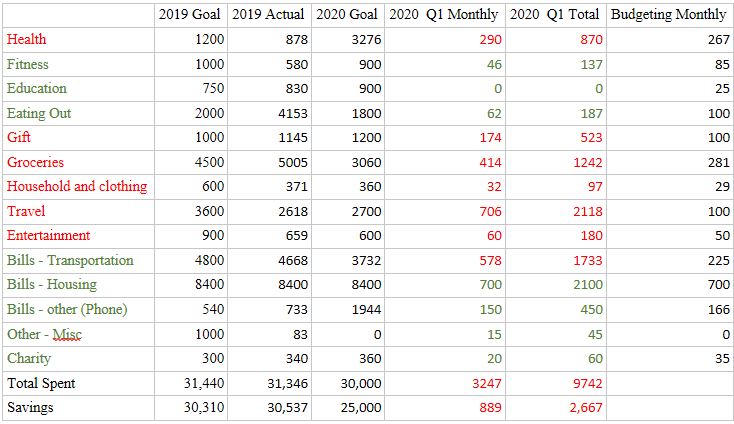Screen dimensions: 734x424
Task: Select the Charity row label
Action: point(29,358)
